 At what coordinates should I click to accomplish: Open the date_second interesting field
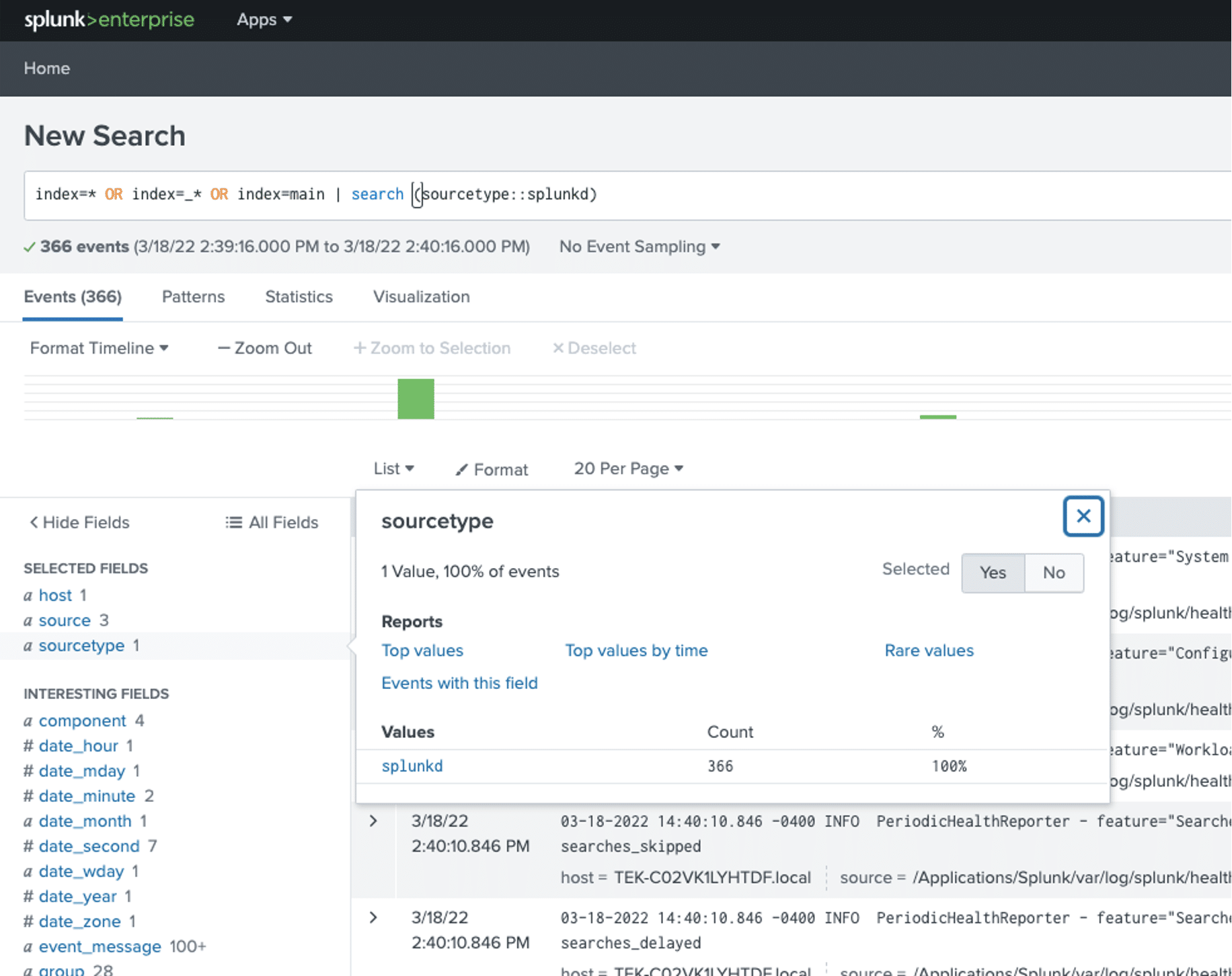tap(89, 846)
